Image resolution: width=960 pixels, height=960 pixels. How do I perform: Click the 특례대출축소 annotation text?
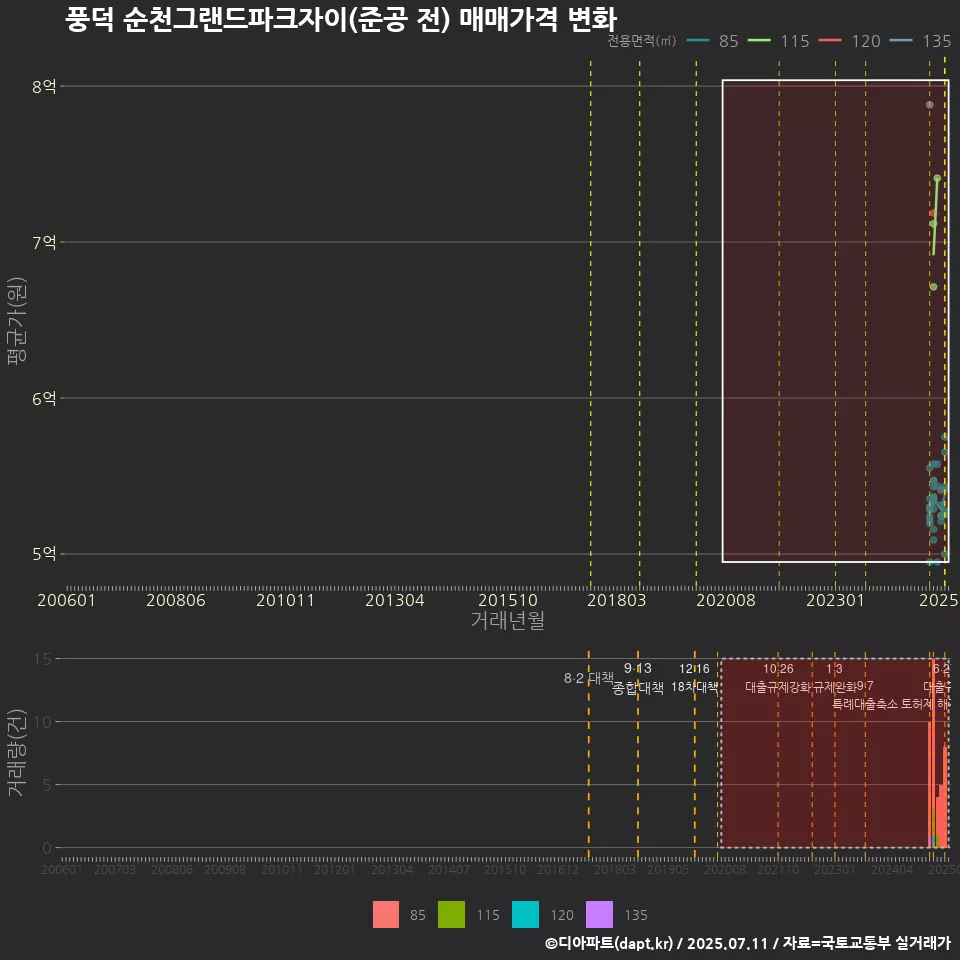866,704
